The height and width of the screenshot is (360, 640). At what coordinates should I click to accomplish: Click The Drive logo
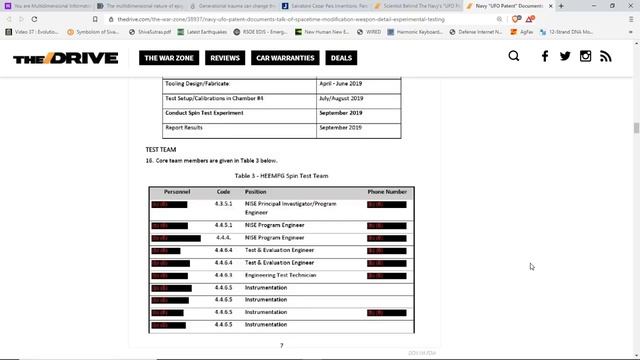(x=66, y=58)
